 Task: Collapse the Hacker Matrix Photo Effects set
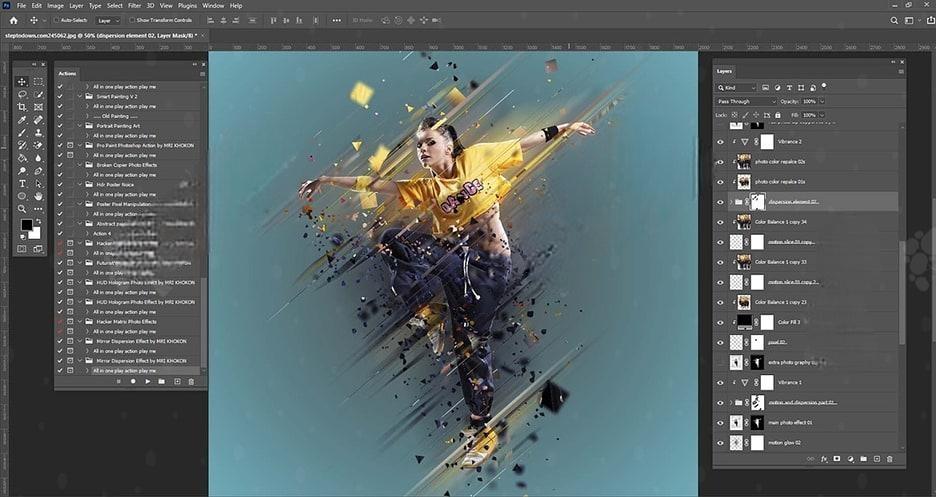tap(80, 322)
